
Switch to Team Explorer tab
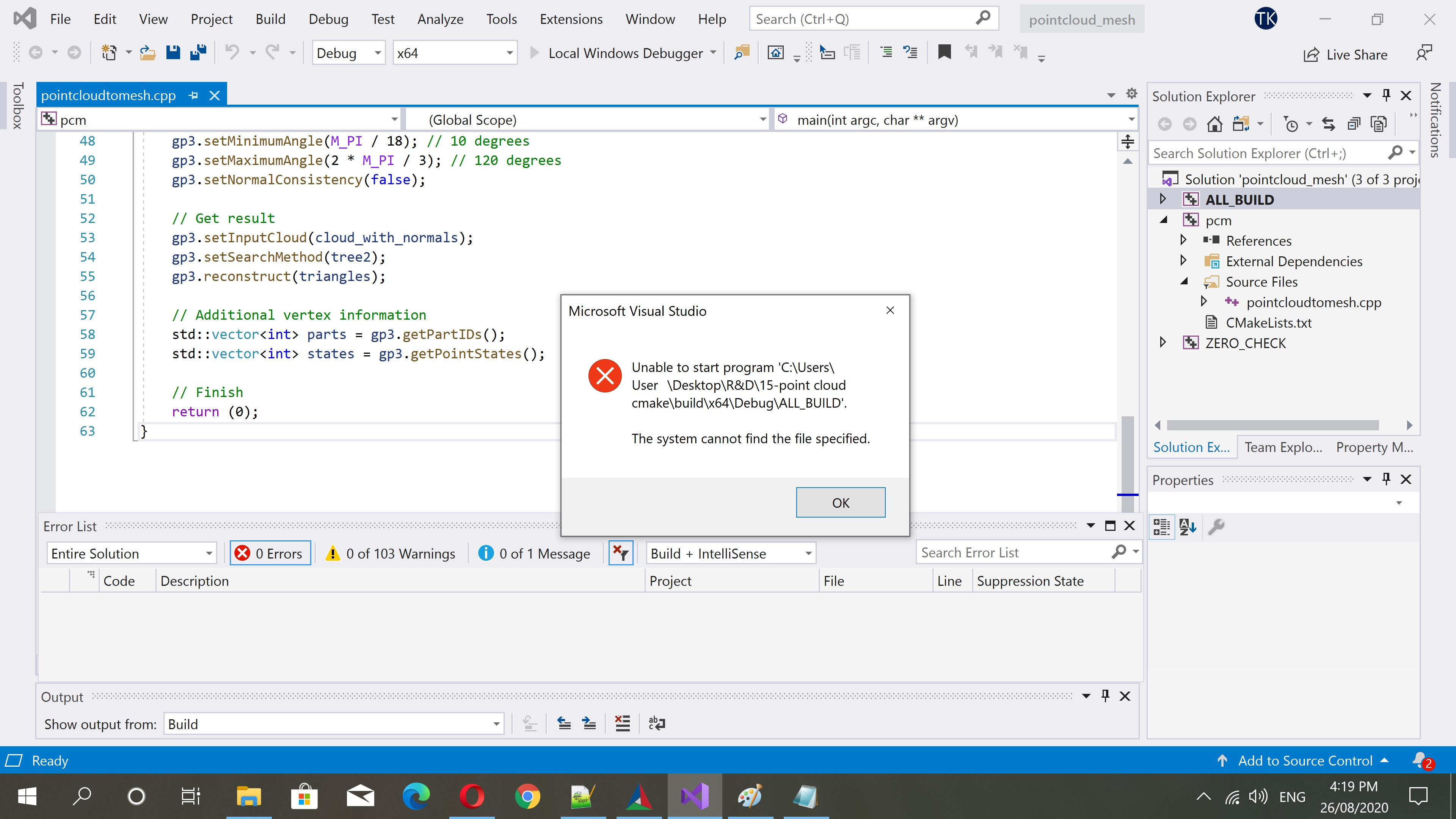pyautogui.click(x=1283, y=447)
